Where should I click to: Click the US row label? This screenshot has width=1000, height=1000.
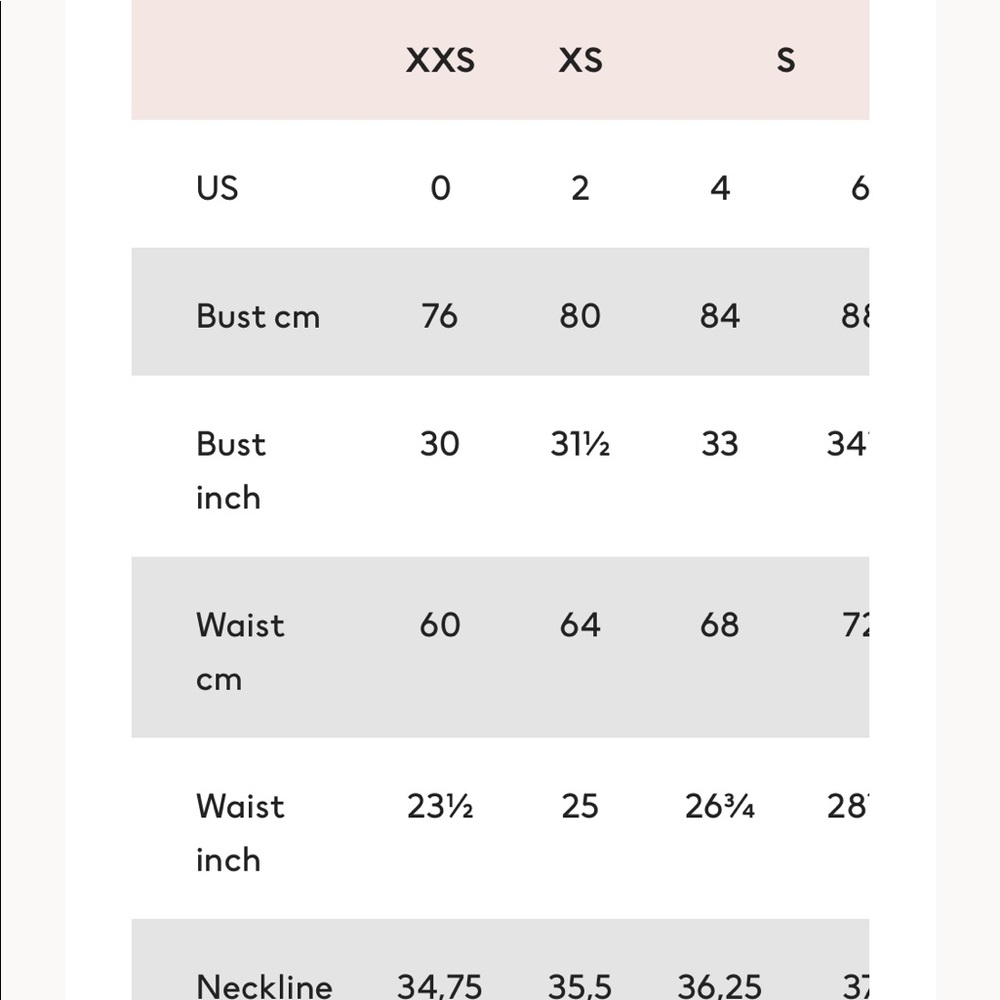click(217, 188)
